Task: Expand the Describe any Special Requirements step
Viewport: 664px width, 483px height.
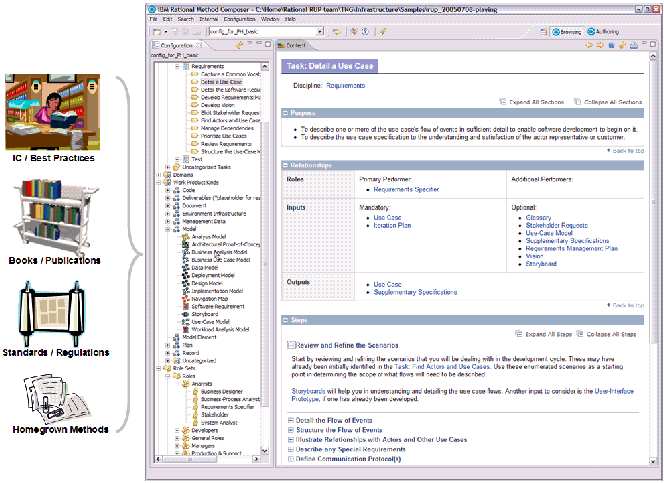Action: (290, 449)
